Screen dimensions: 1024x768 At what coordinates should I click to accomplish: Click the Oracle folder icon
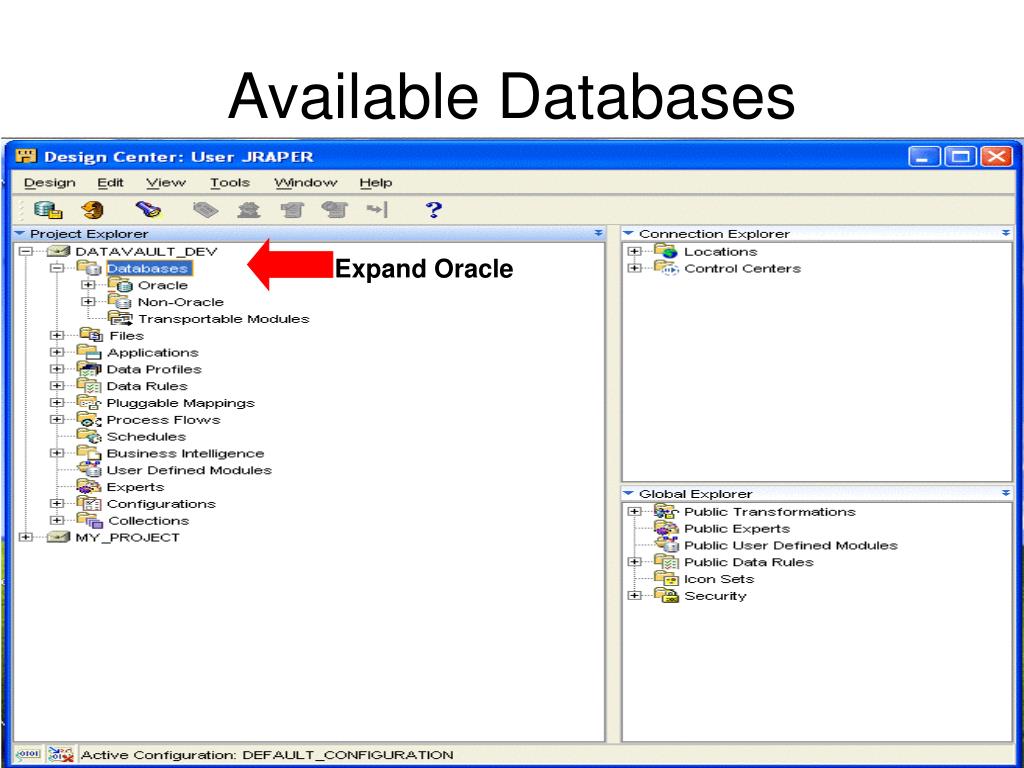coord(120,285)
